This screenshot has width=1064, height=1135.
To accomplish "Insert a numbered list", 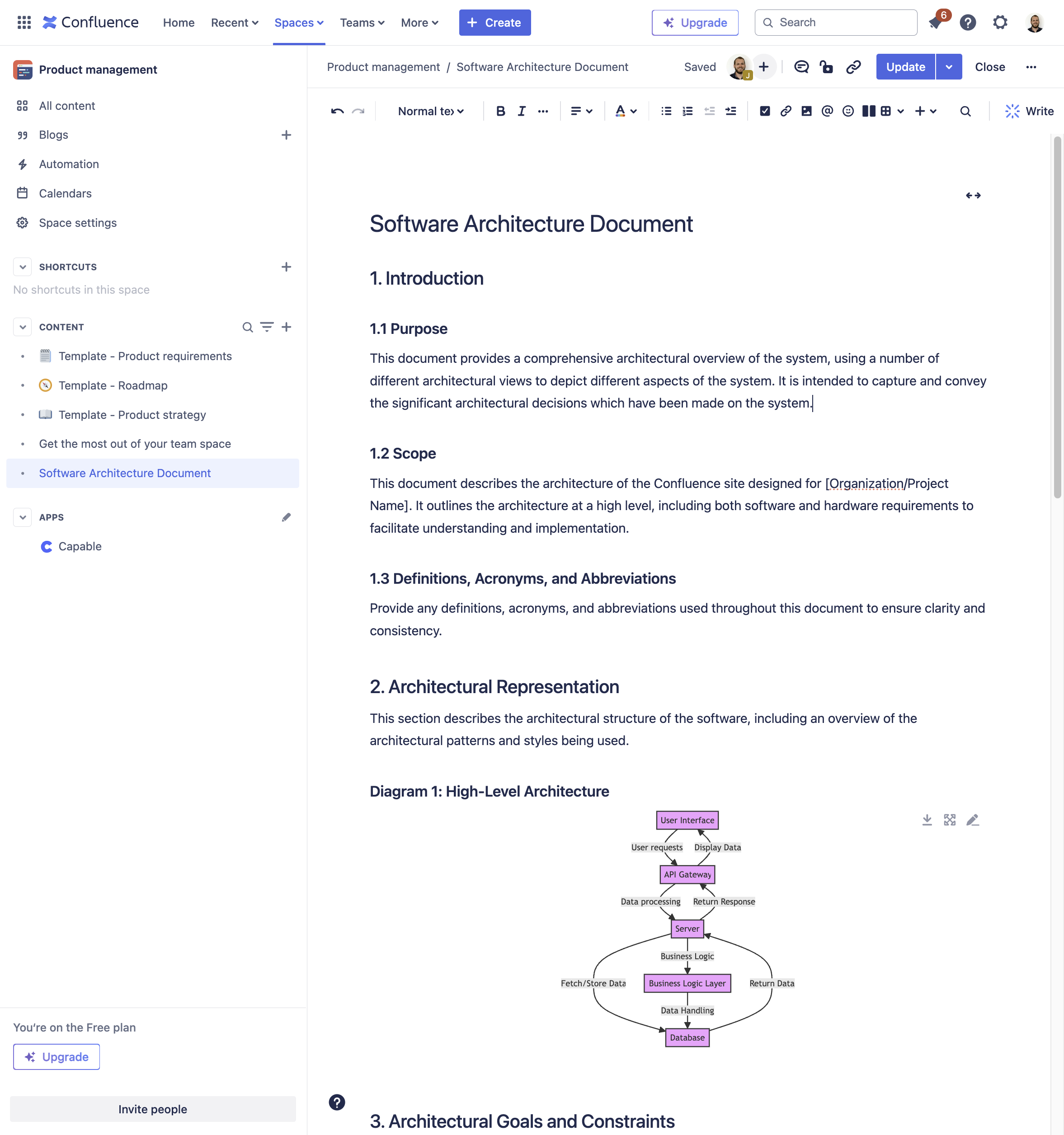I will coord(687,111).
